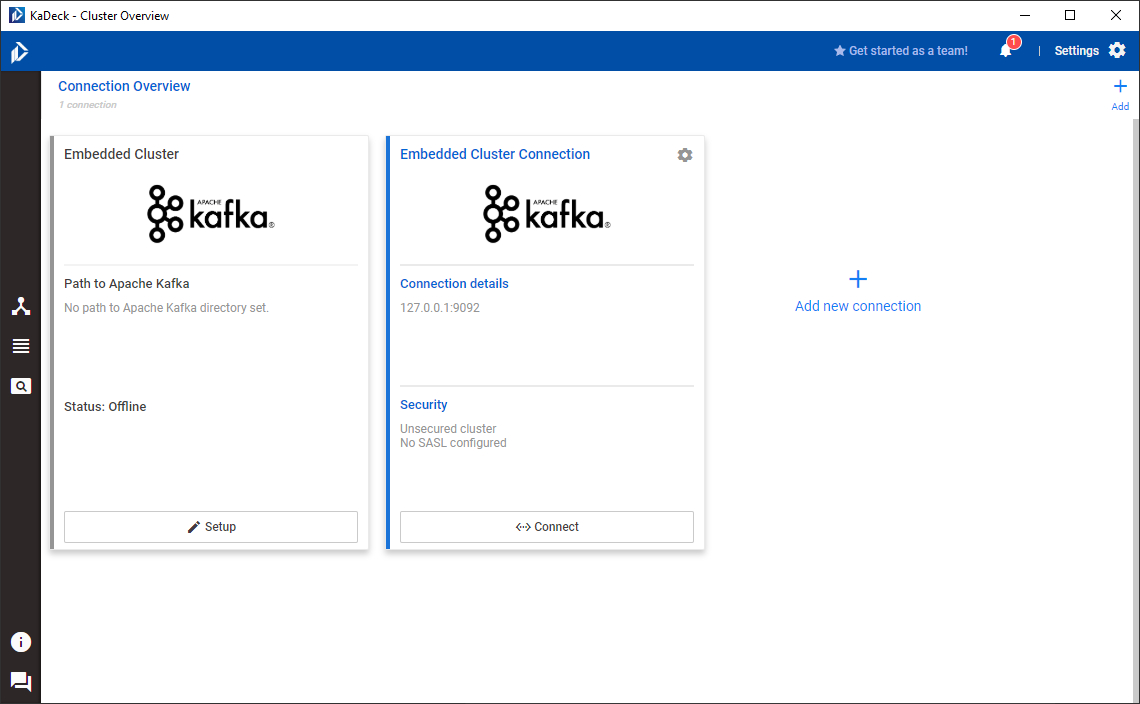The width and height of the screenshot is (1140, 704).
Task: Minimize the KaDeck window
Action: click(x=1025, y=15)
